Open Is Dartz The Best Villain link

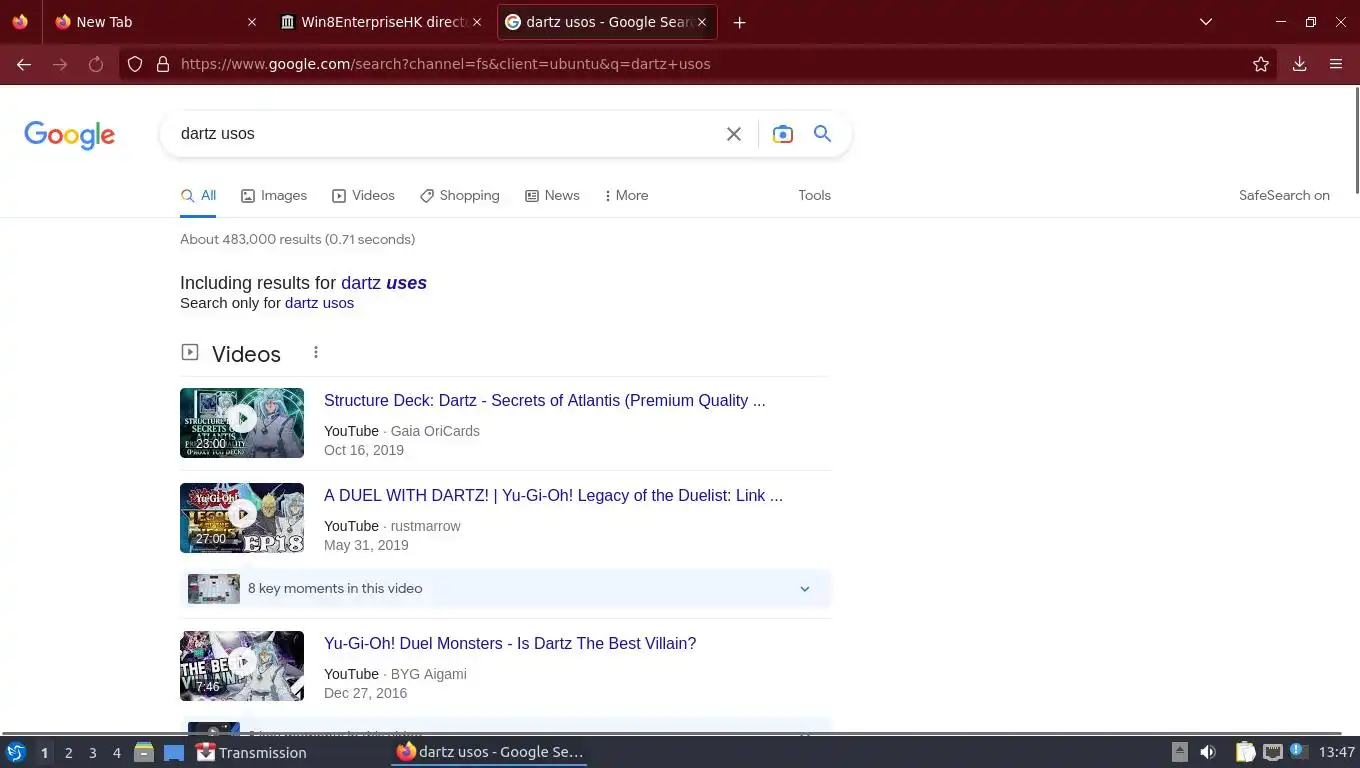pyautogui.click(x=510, y=643)
